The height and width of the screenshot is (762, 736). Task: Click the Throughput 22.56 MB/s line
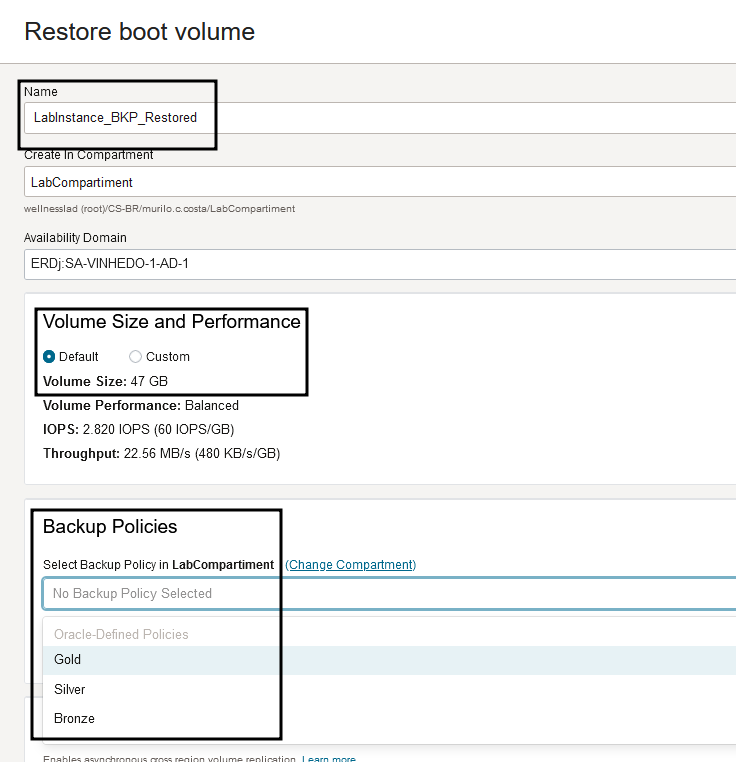(161, 454)
